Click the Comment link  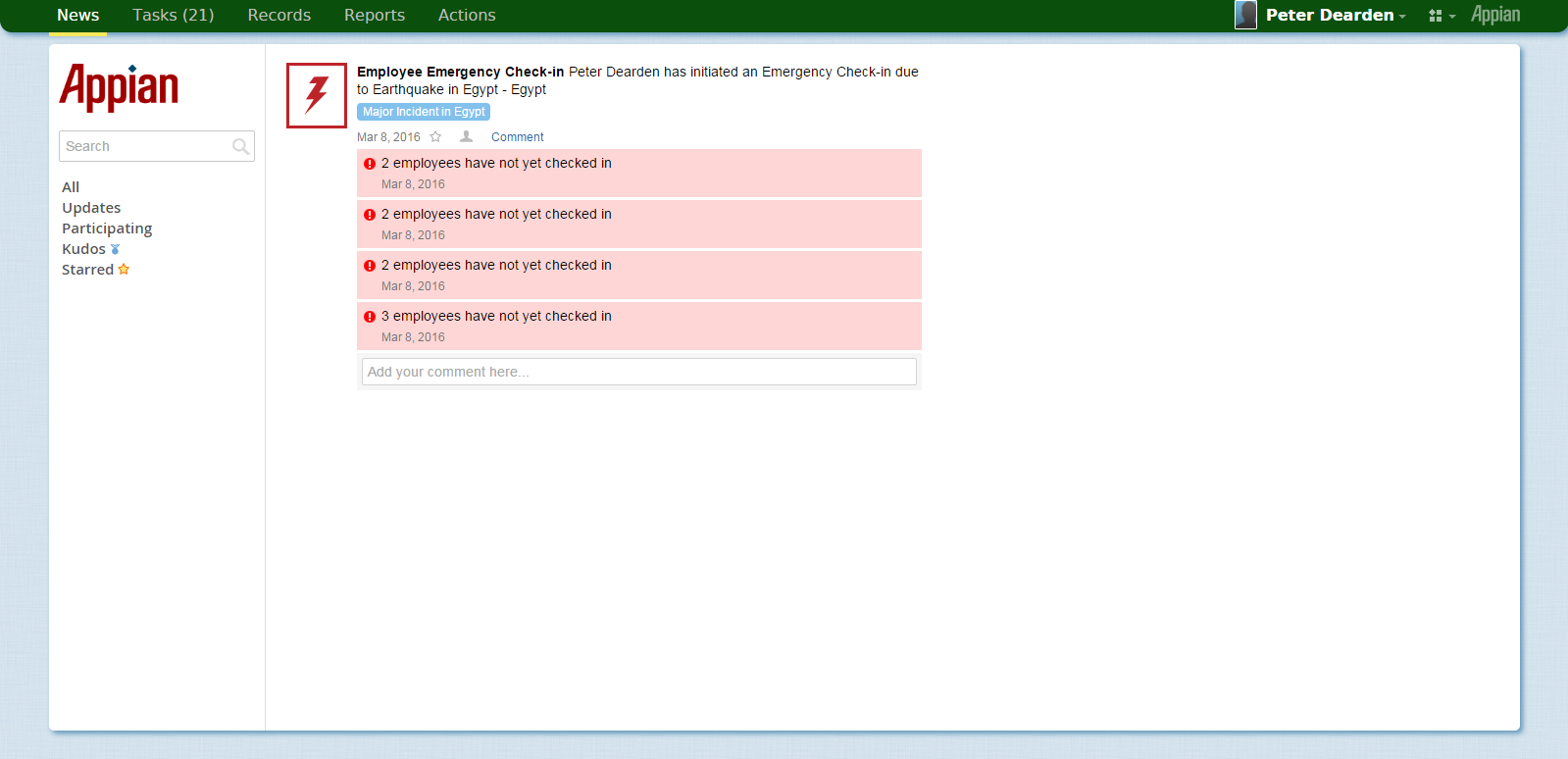[517, 137]
